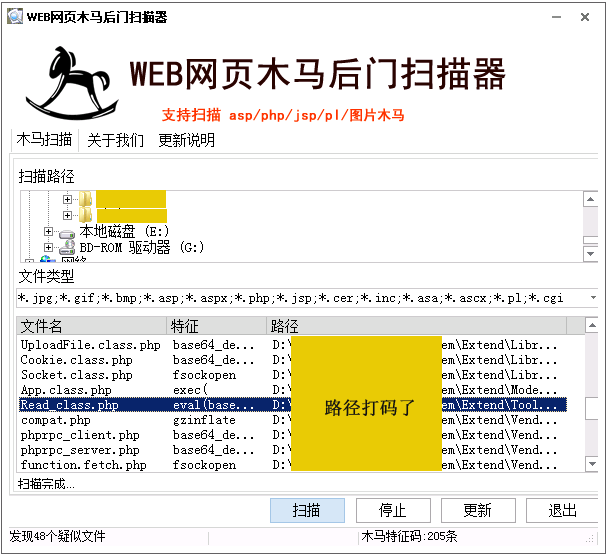
Task: Click the 本地磁盘 (E:) tree label
Action: point(124,232)
